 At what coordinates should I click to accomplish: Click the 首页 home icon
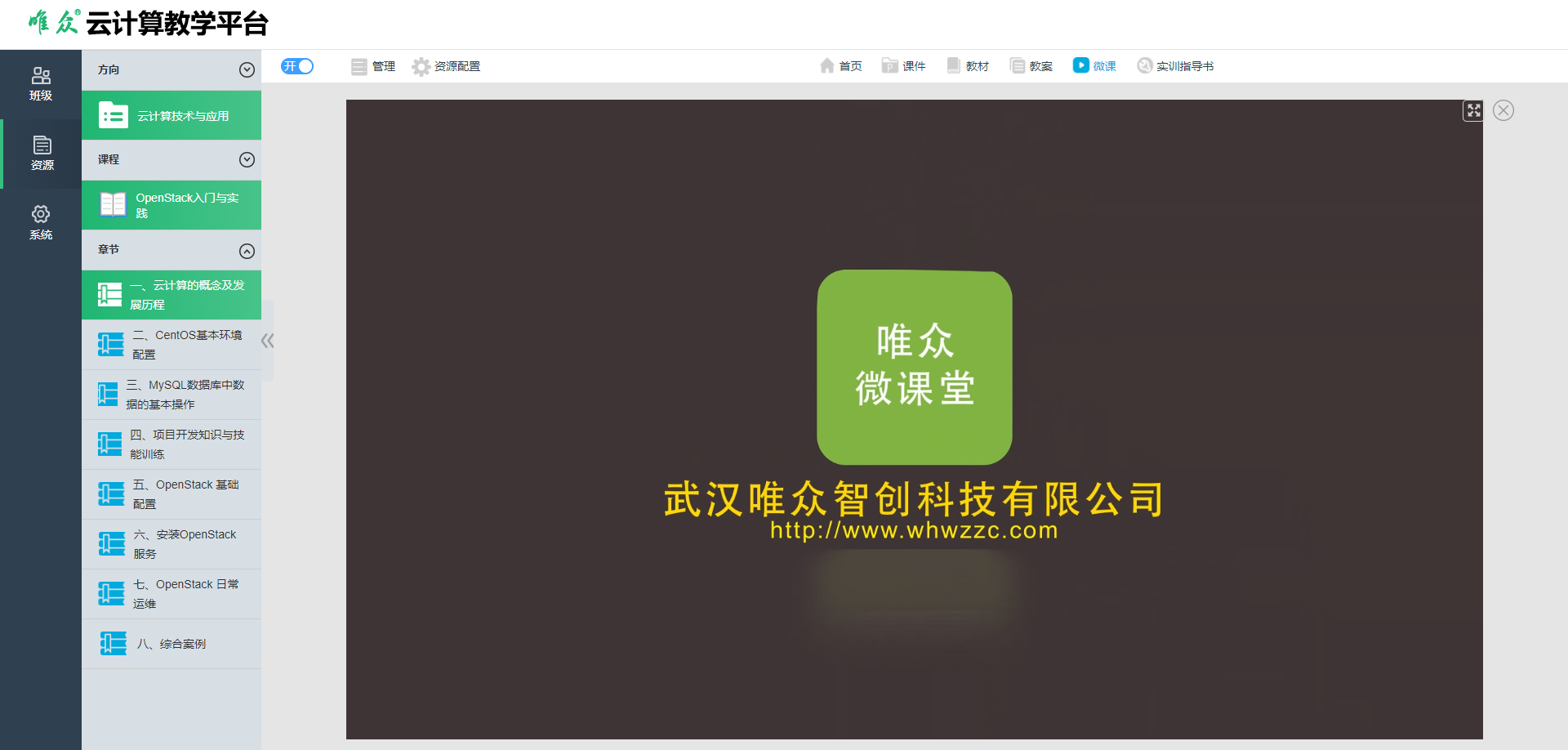[x=827, y=65]
